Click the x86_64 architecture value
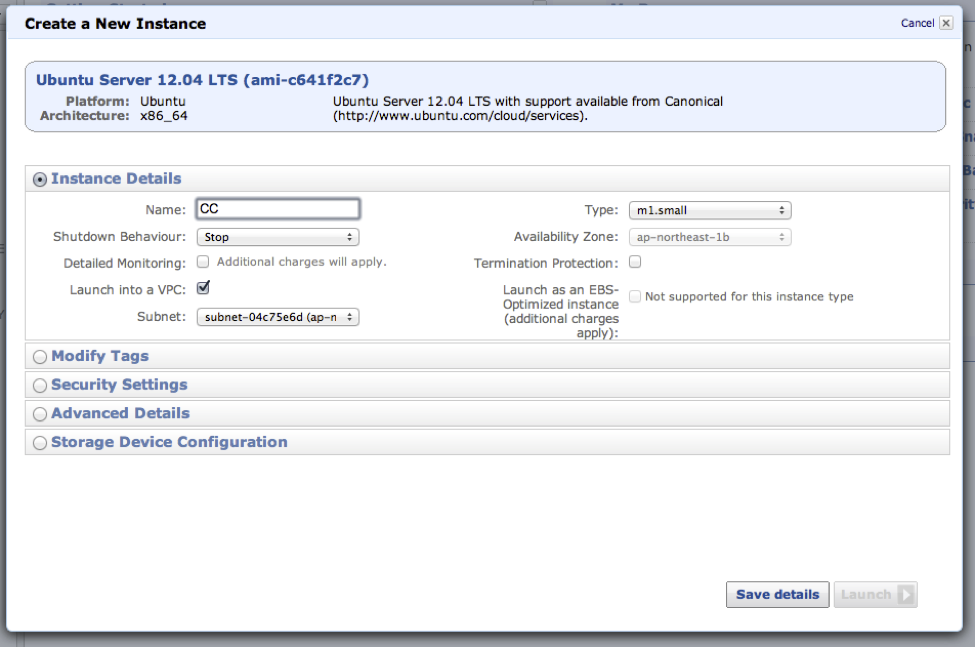The width and height of the screenshot is (975, 647). [164, 116]
